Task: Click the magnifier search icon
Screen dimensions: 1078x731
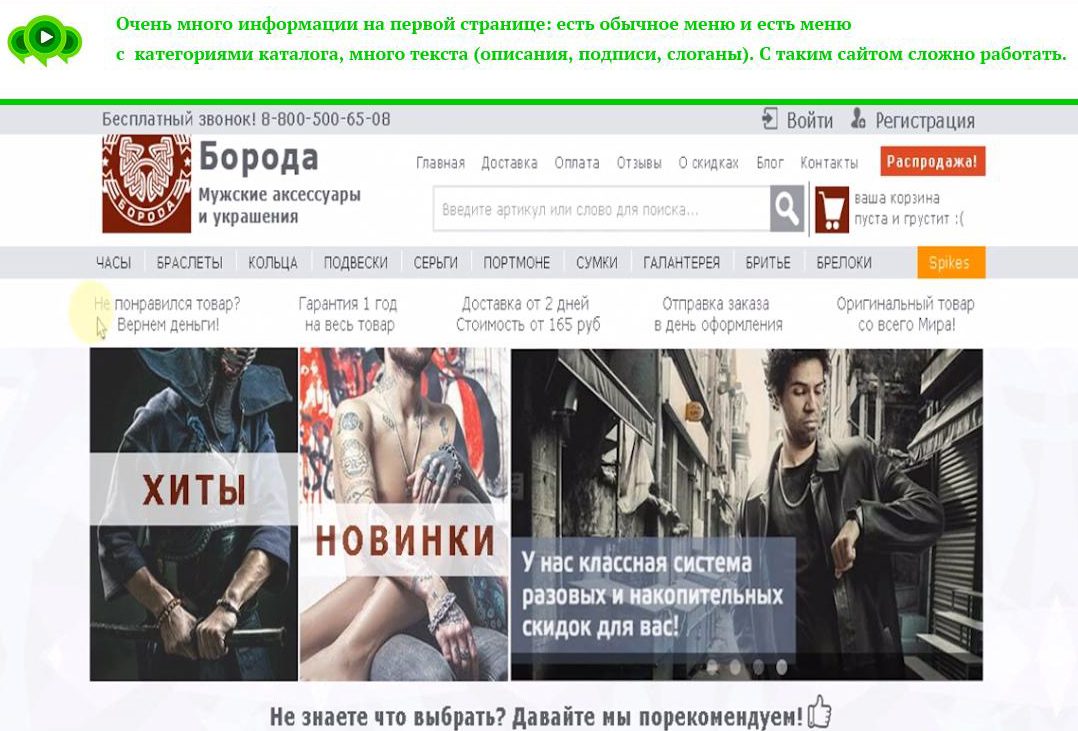Action: [787, 210]
